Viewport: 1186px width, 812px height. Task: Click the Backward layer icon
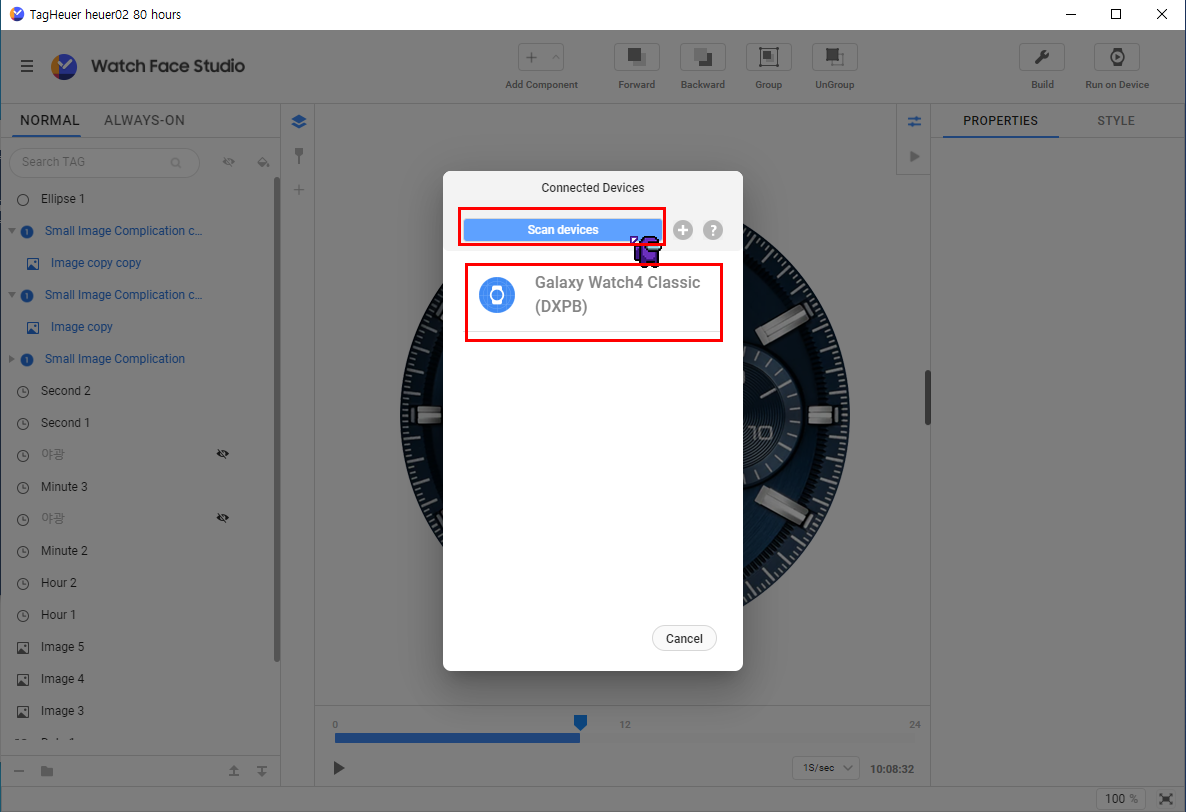coord(703,57)
